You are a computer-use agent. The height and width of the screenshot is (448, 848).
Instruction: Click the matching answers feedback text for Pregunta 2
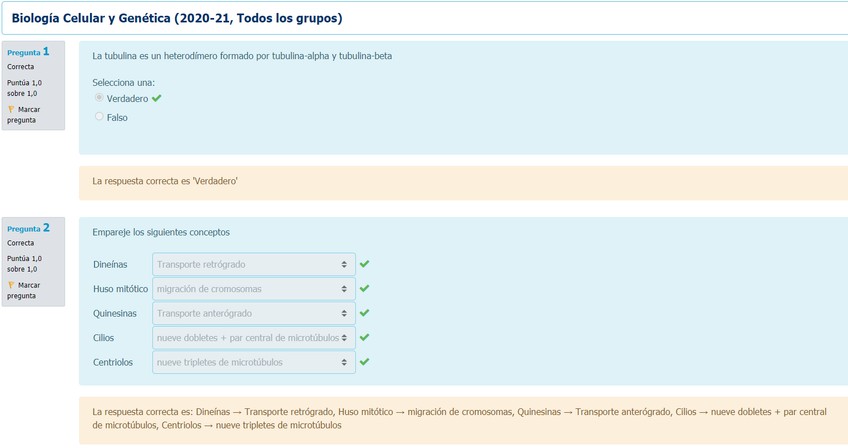click(x=459, y=418)
